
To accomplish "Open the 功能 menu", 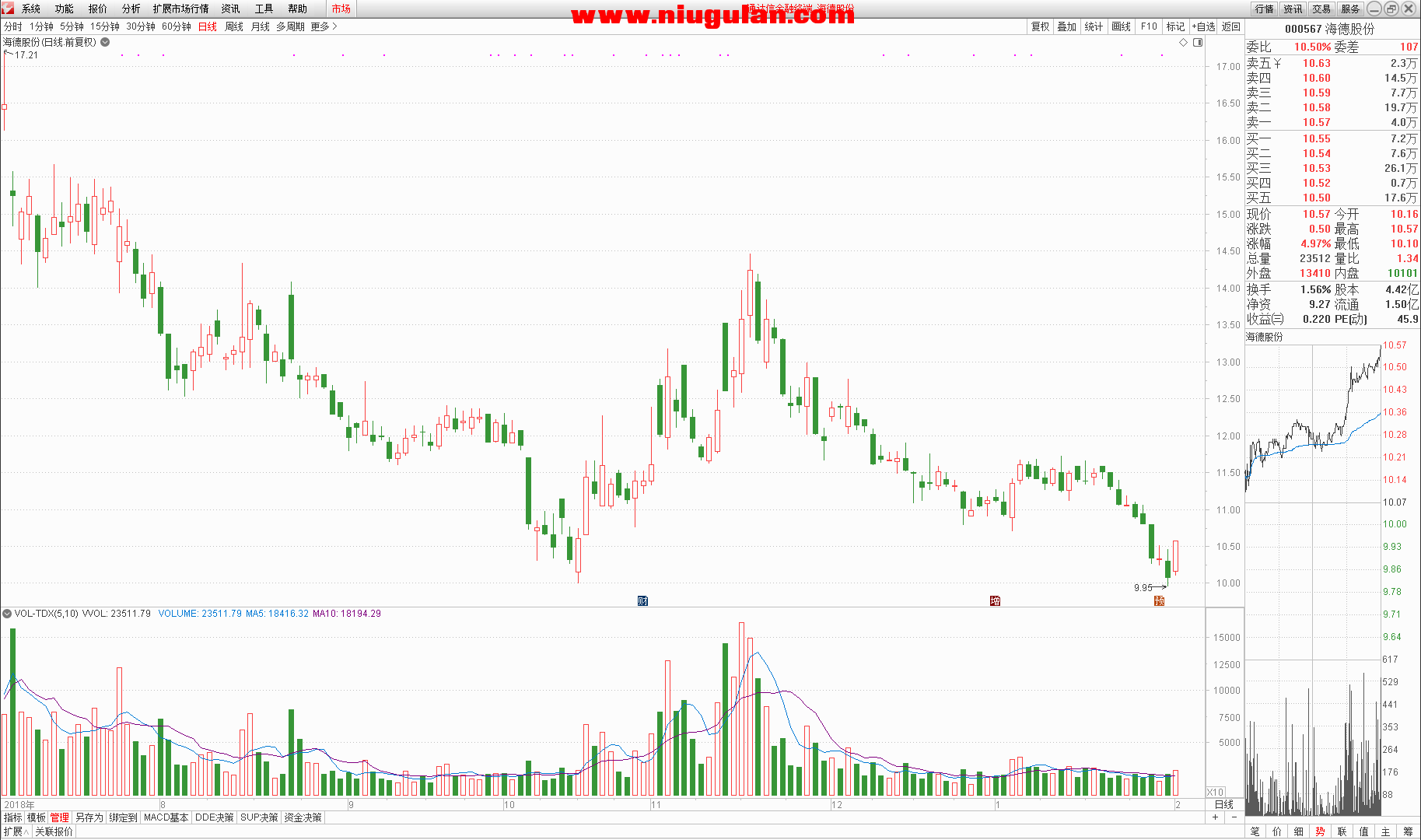I will pyautogui.click(x=65, y=9).
